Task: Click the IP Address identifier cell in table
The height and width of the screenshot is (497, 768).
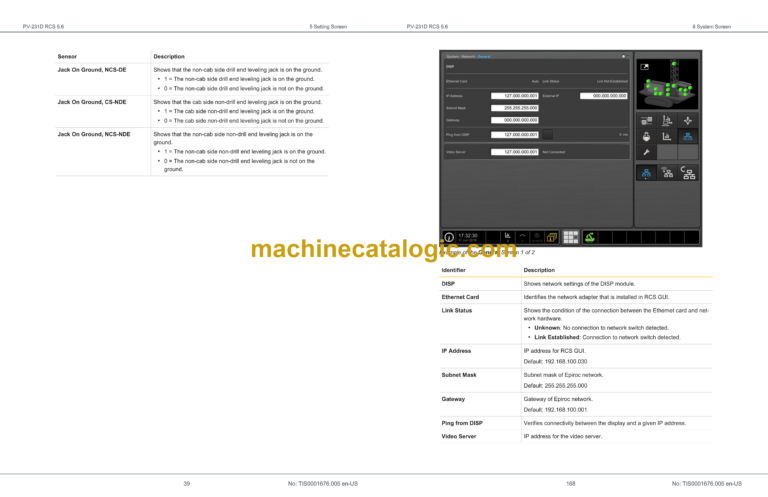Action: (456, 351)
